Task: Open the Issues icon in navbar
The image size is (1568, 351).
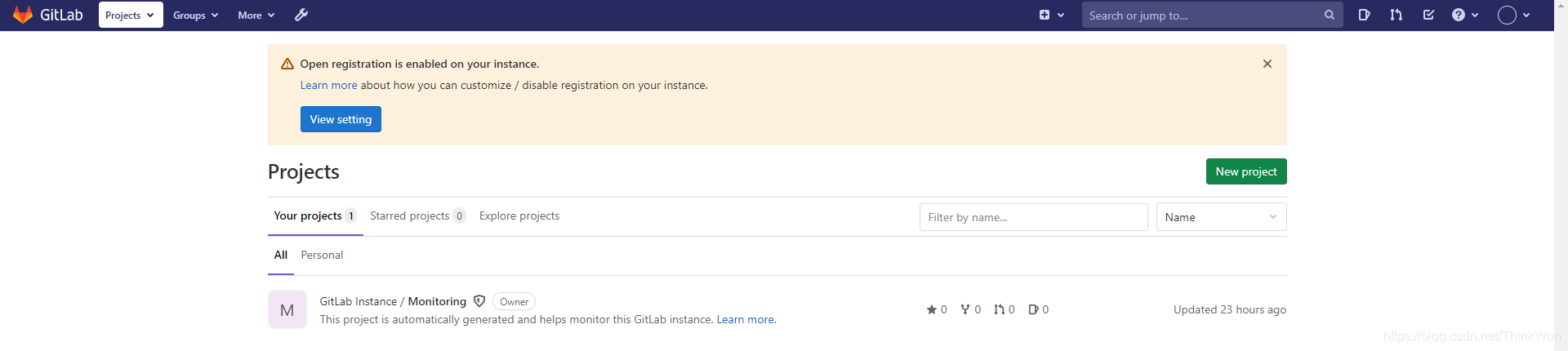Action: (1364, 15)
